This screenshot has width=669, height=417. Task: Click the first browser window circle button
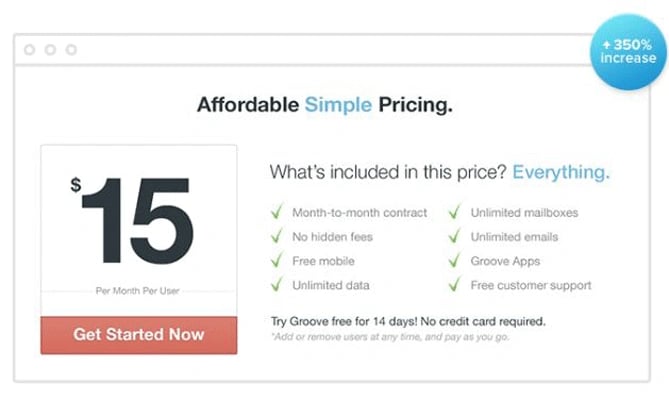click(30, 50)
